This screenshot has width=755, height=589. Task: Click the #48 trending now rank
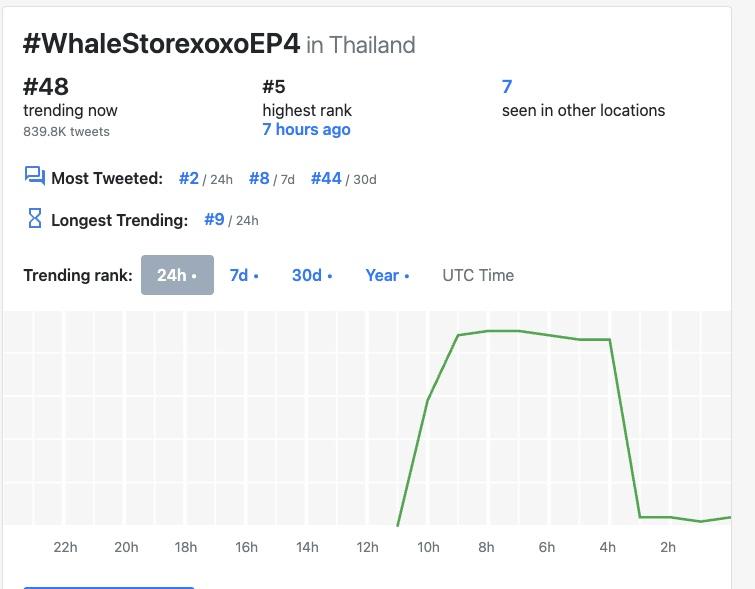tap(46, 87)
